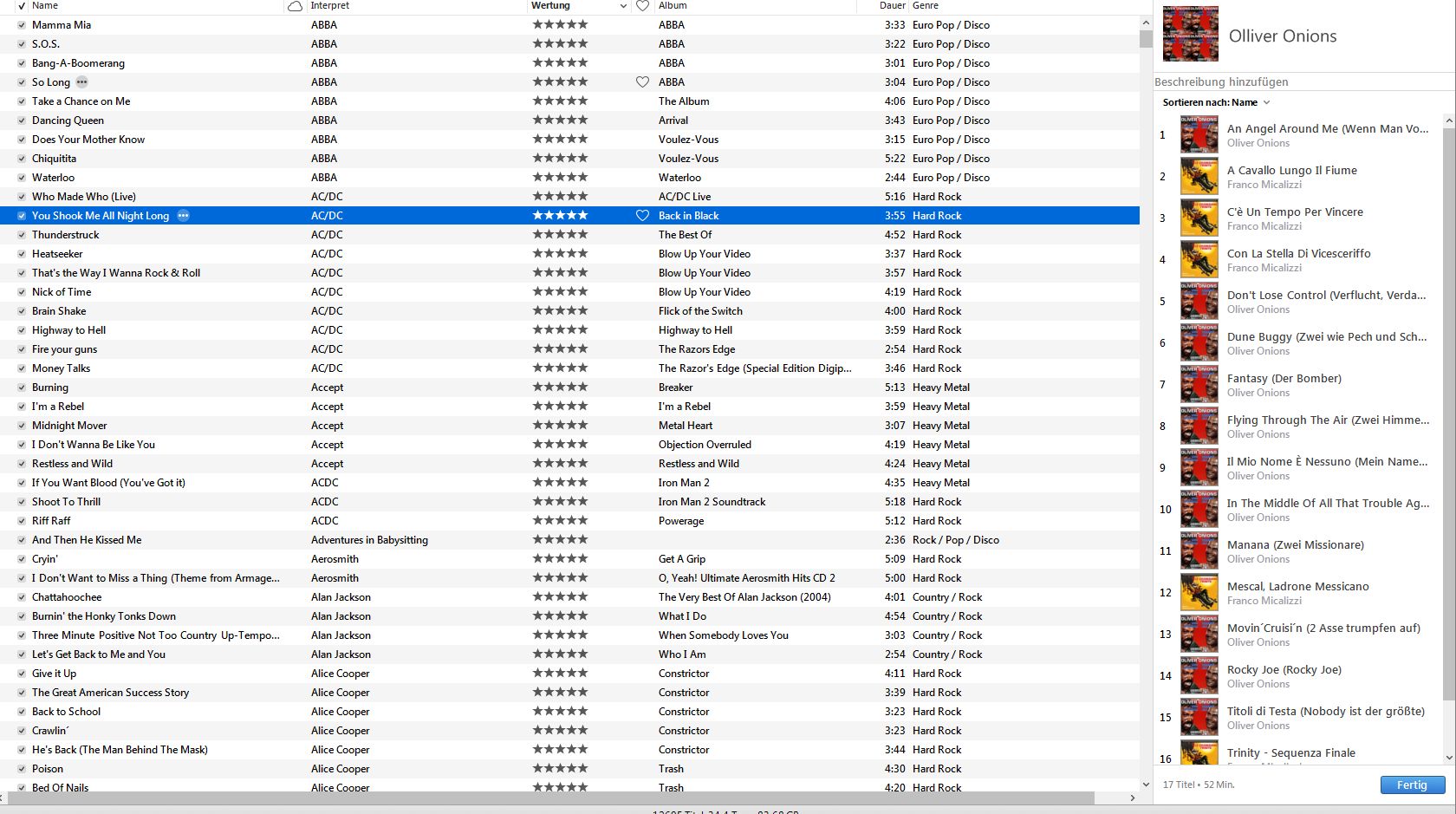Open more options next to So Long
Screen dimensions: 1456x814
coord(81,82)
